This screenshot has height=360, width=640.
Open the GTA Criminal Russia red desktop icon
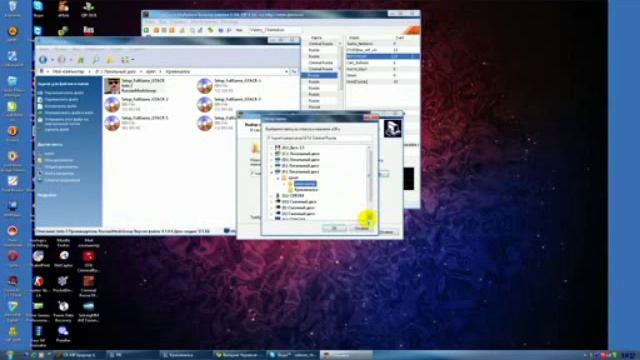click(x=89, y=260)
